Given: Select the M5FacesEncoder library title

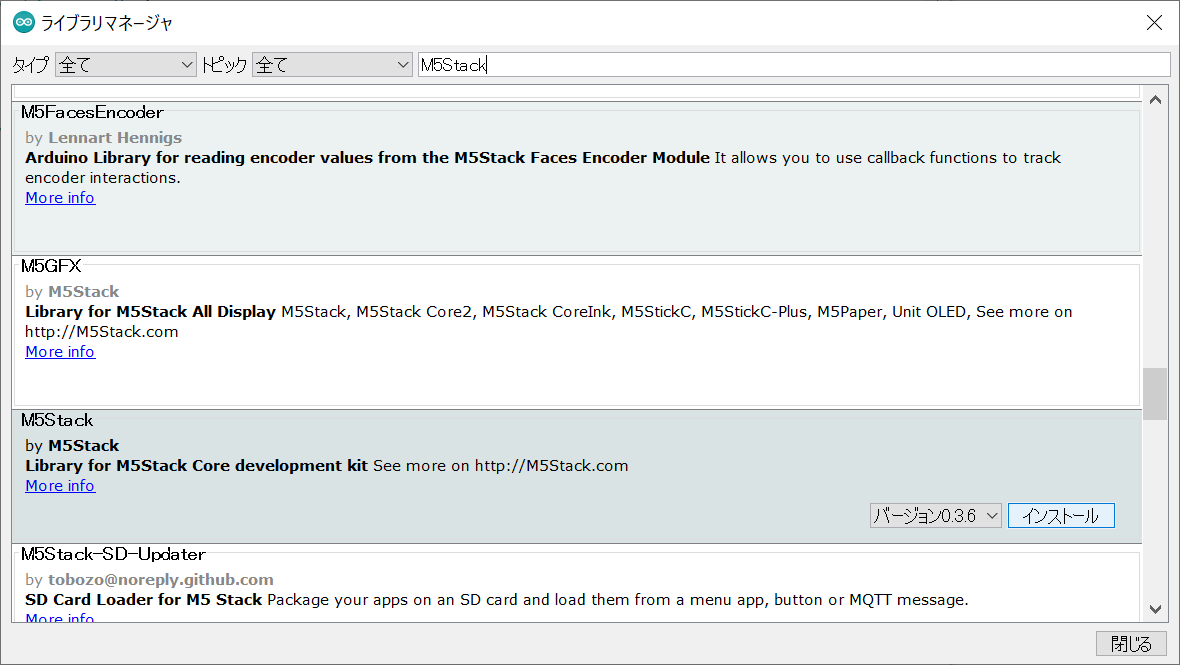Looking at the screenshot, I should click(x=92, y=113).
